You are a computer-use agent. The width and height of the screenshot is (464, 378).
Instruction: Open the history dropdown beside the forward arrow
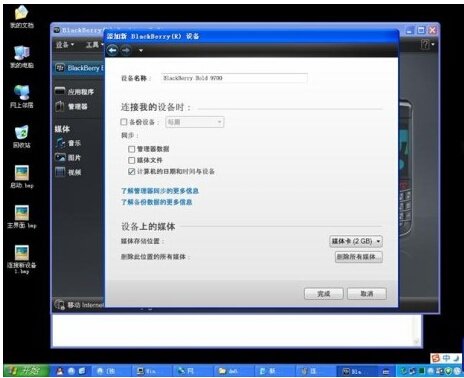click(x=141, y=51)
